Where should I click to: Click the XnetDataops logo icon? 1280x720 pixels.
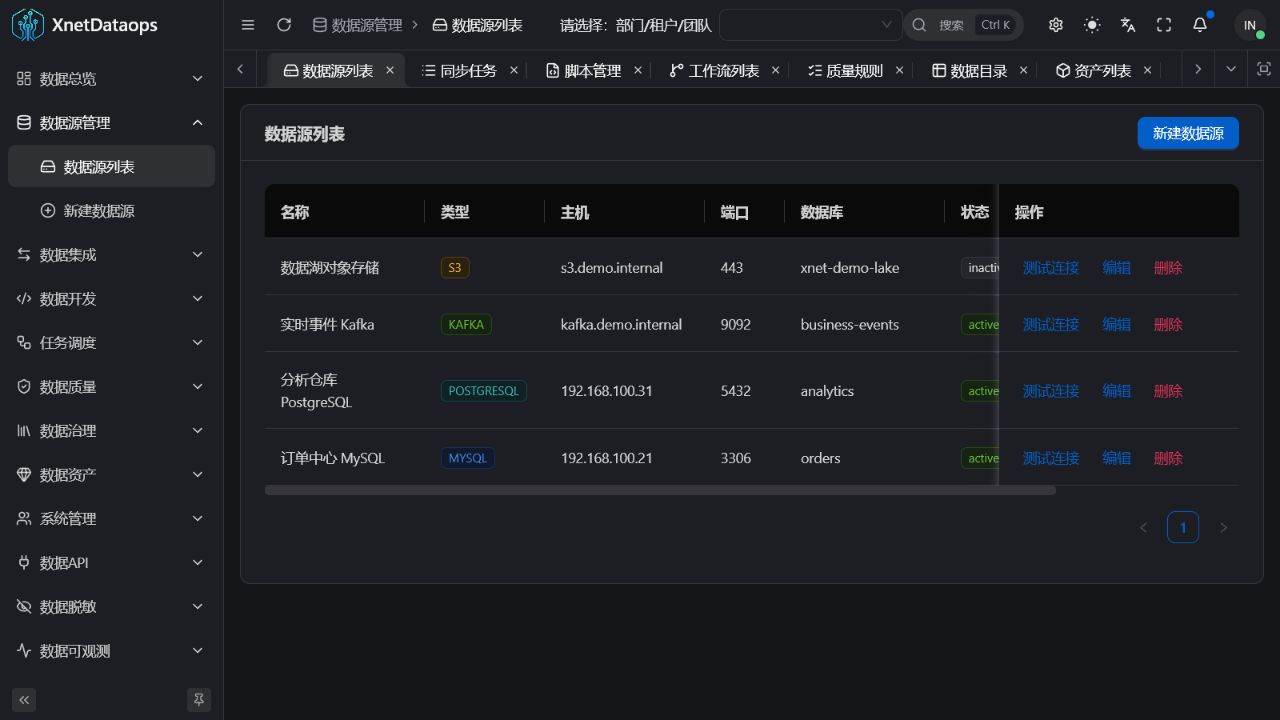28,25
